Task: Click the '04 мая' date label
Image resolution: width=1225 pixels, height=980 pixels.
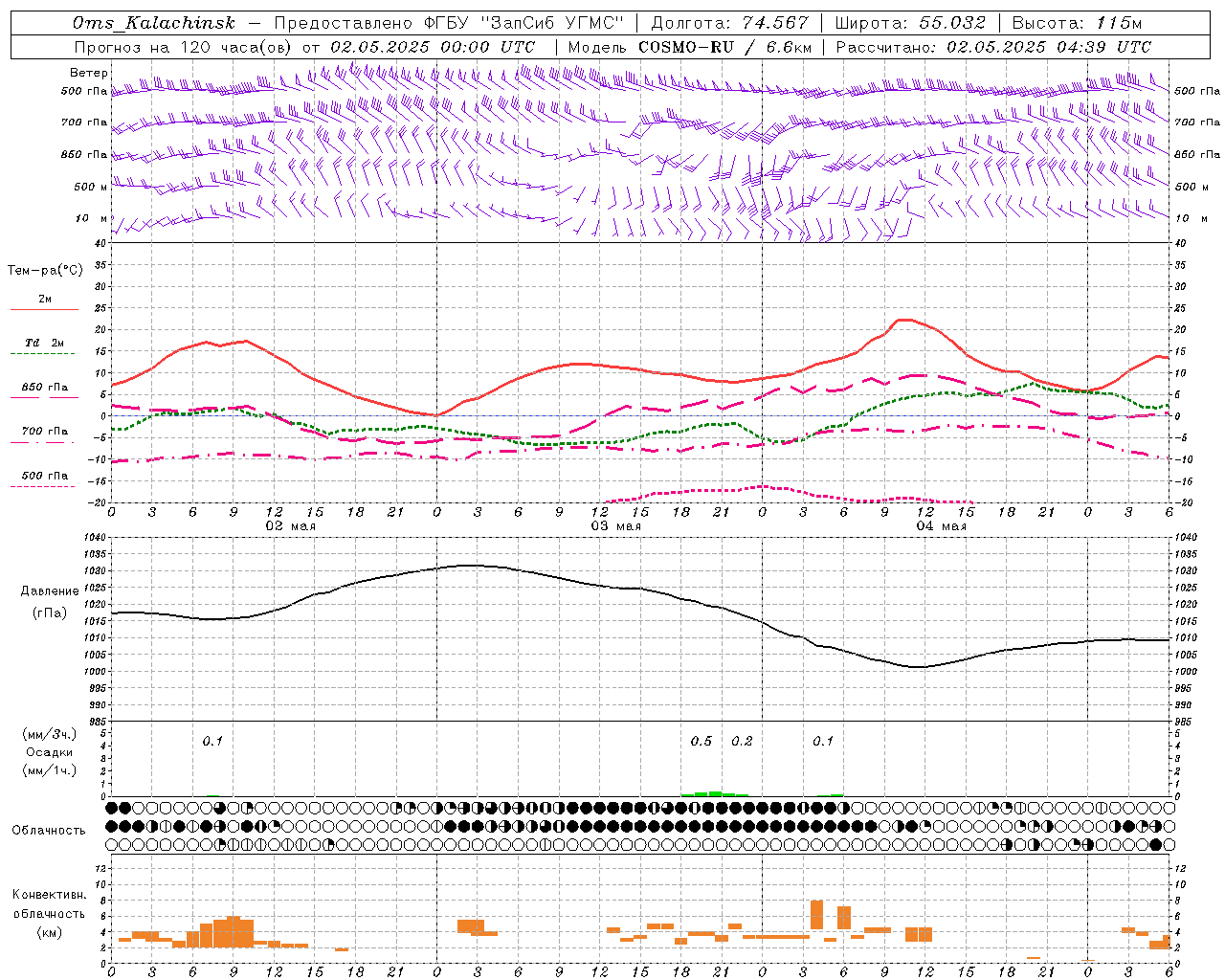Action: (x=941, y=526)
